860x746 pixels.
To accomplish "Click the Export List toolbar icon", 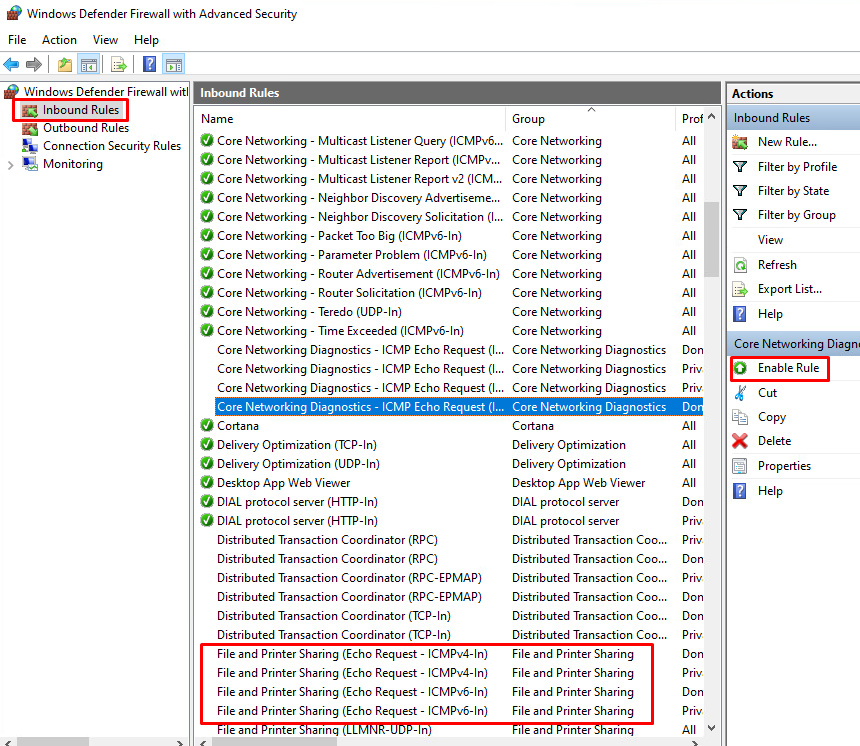I will (x=118, y=65).
